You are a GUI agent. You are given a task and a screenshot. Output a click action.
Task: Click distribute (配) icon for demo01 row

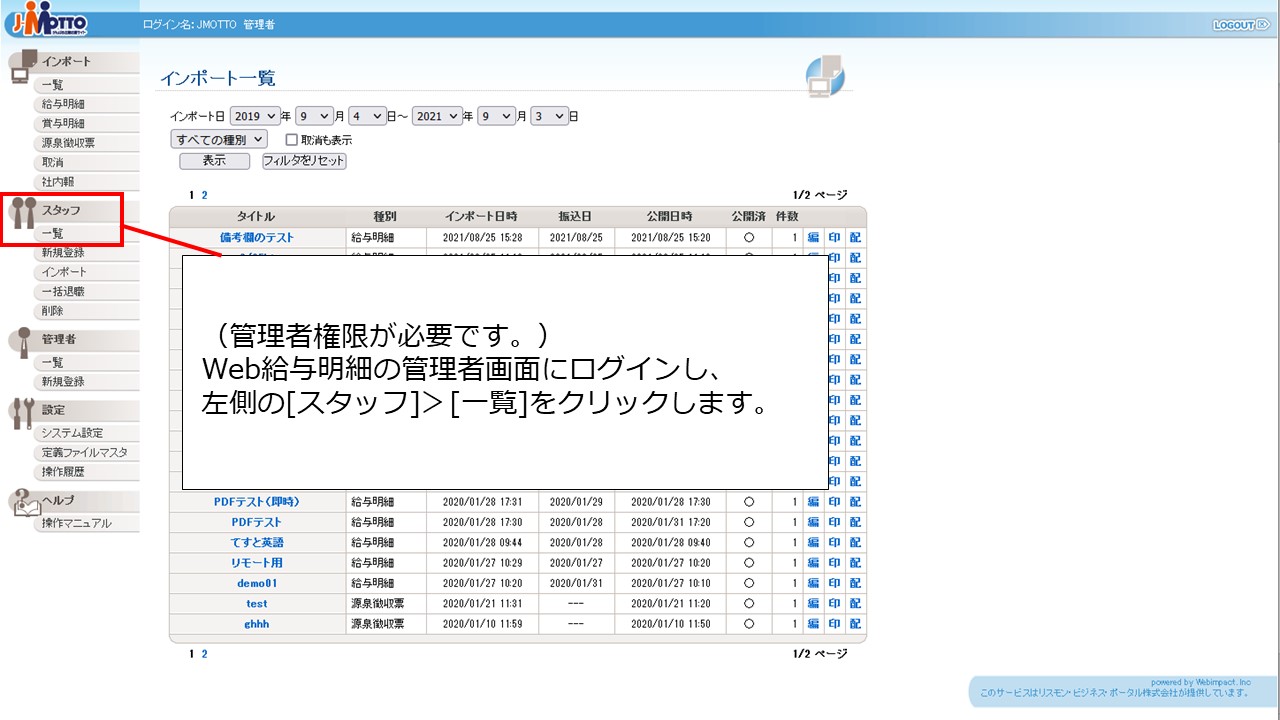pyautogui.click(x=855, y=583)
